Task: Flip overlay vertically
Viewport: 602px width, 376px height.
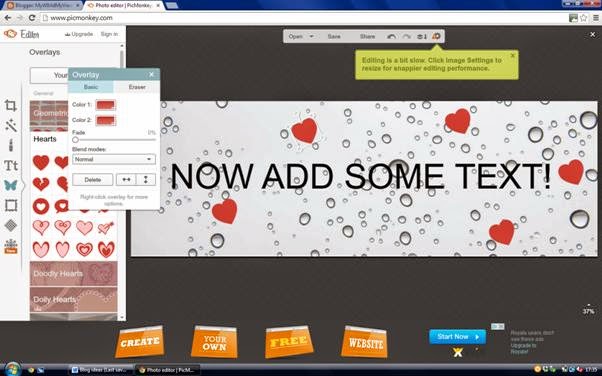Action: (146, 180)
